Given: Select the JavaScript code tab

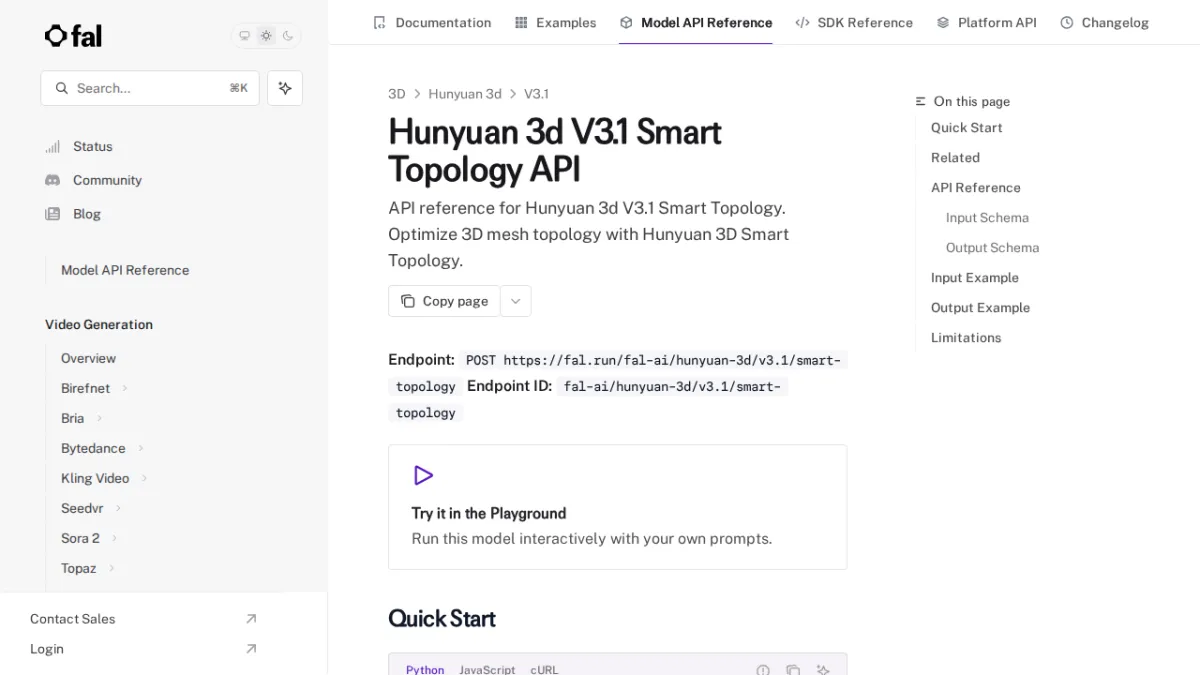Looking at the screenshot, I should (487, 670).
